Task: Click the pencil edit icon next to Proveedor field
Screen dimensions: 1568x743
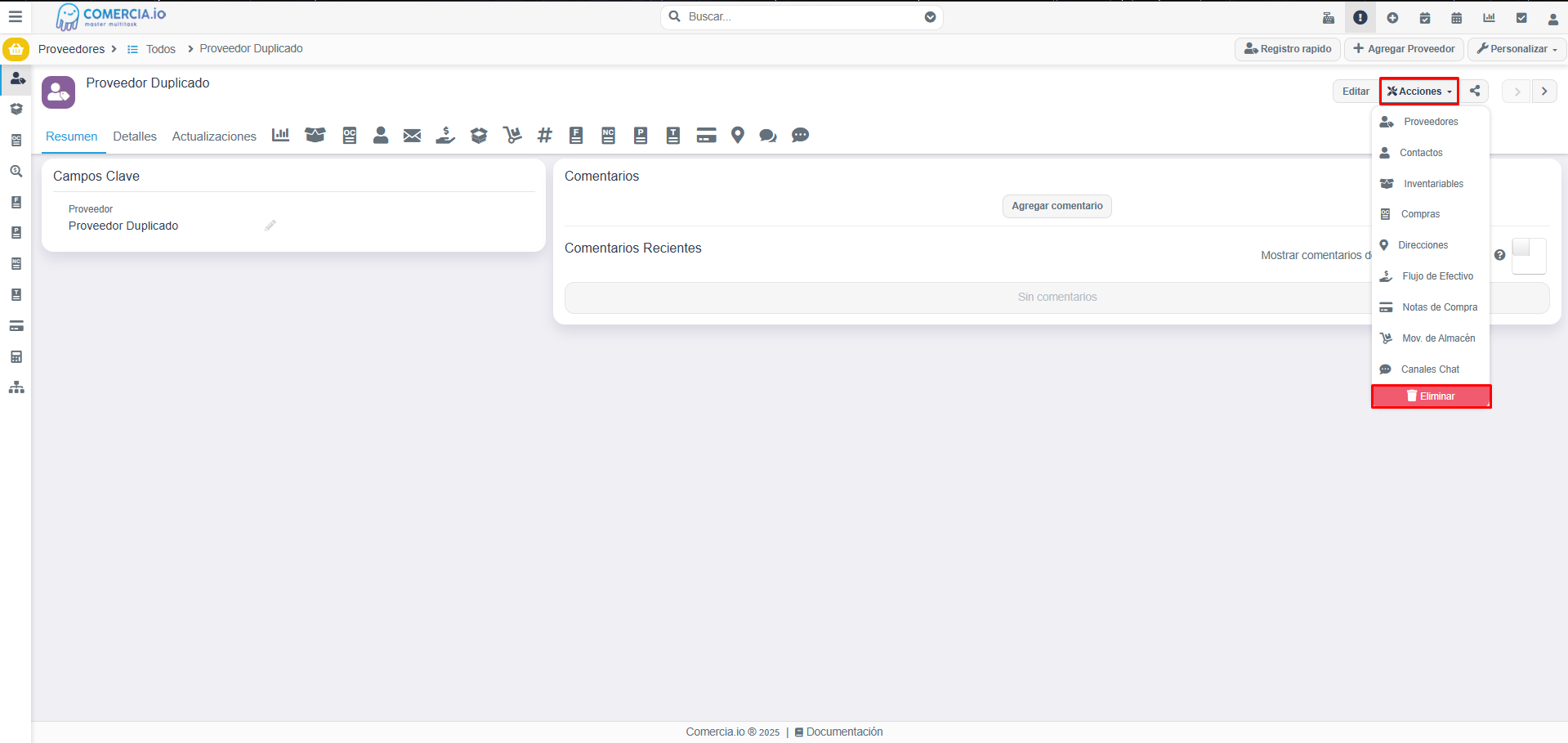Action: point(270,226)
